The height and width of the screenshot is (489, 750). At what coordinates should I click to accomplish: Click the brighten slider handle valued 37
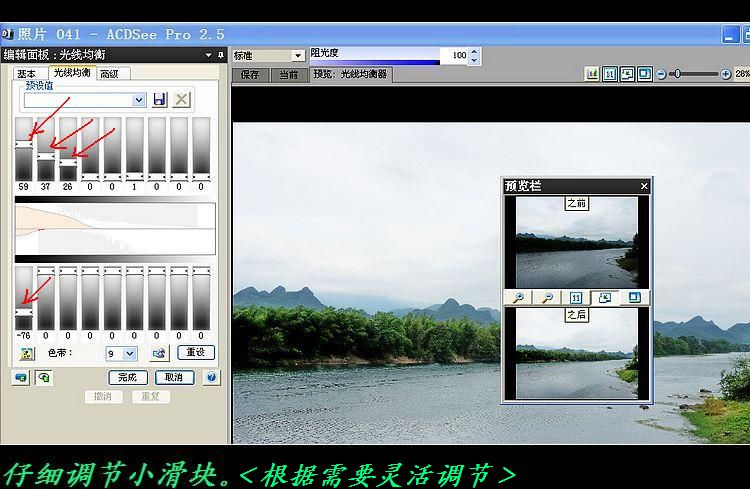tap(46, 156)
